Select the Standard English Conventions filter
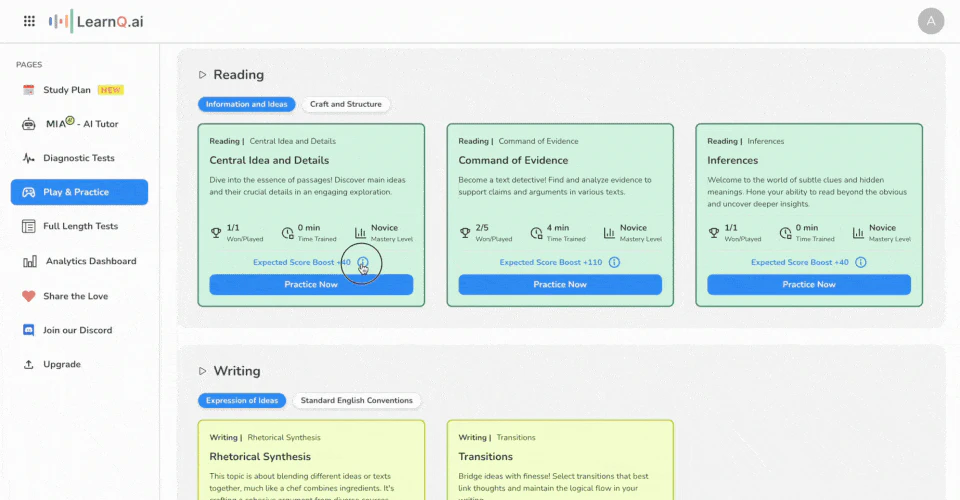The width and height of the screenshot is (960, 500). pyautogui.click(x=356, y=400)
